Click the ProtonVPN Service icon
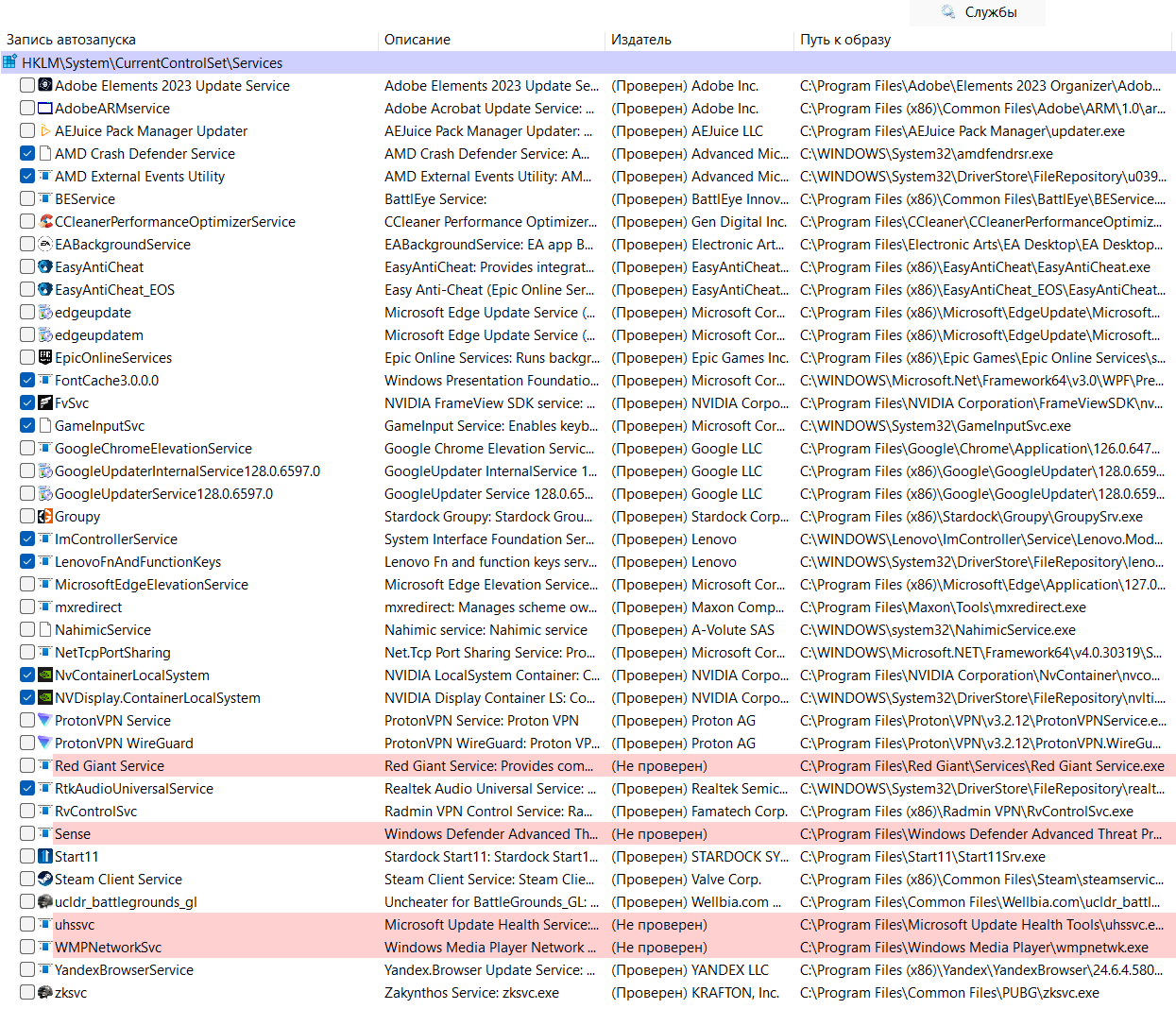Viewport: 1176px width, 1009px height. (44, 720)
